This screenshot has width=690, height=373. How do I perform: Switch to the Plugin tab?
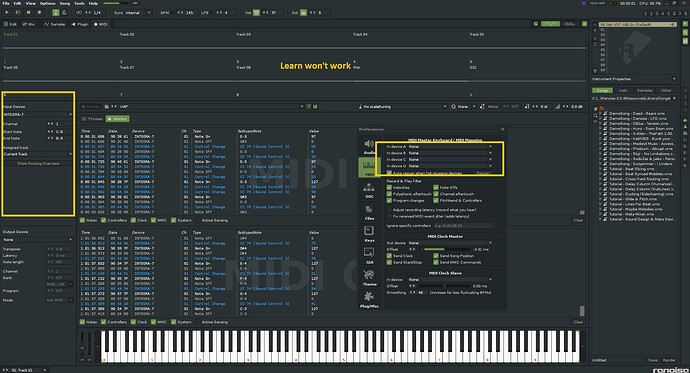[80, 24]
